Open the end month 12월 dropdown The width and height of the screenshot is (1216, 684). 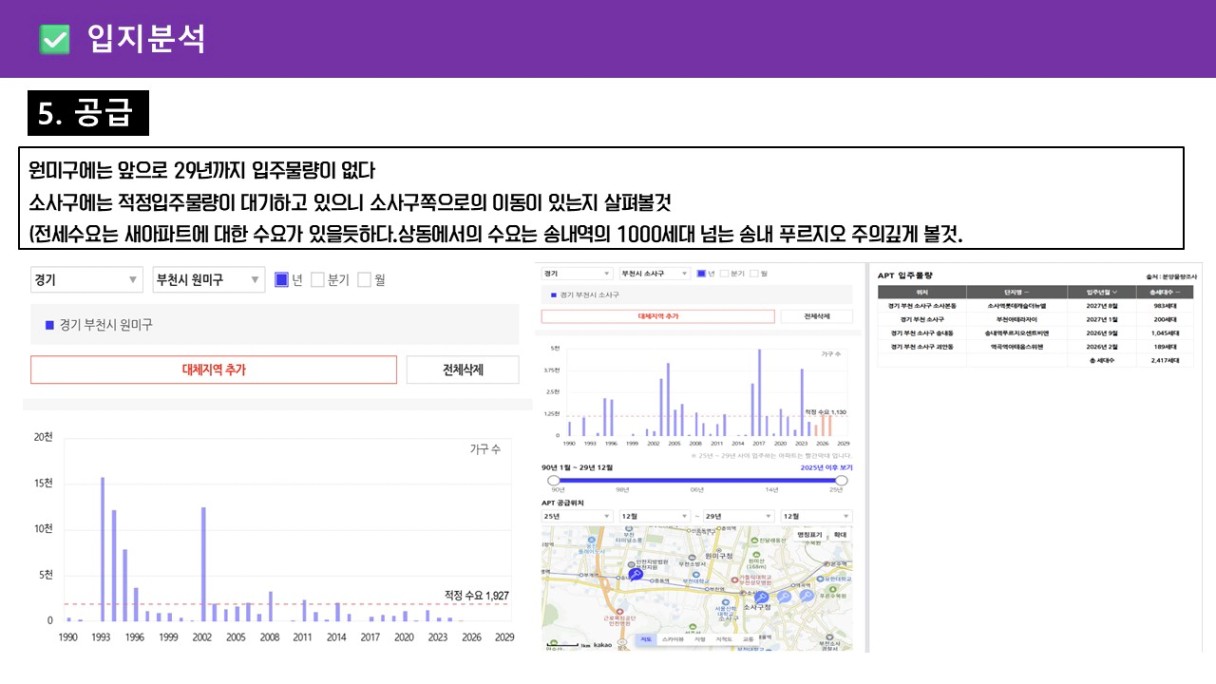click(817, 516)
